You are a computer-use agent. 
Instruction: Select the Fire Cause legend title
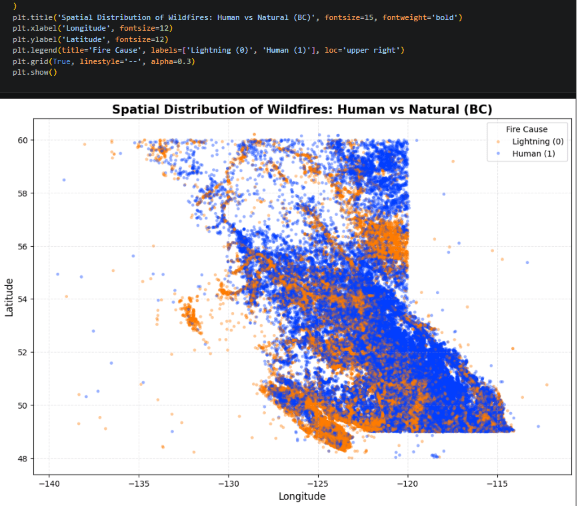(x=527, y=129)
